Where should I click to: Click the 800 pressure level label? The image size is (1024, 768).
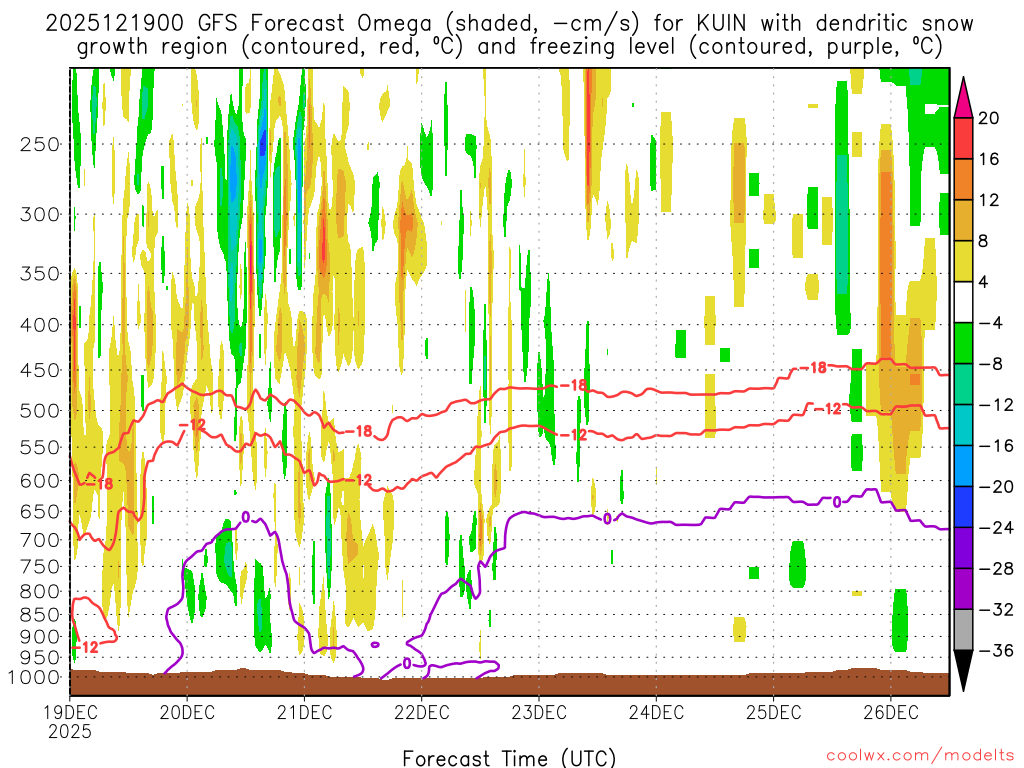pyautogui.click(x=40, y=591)
